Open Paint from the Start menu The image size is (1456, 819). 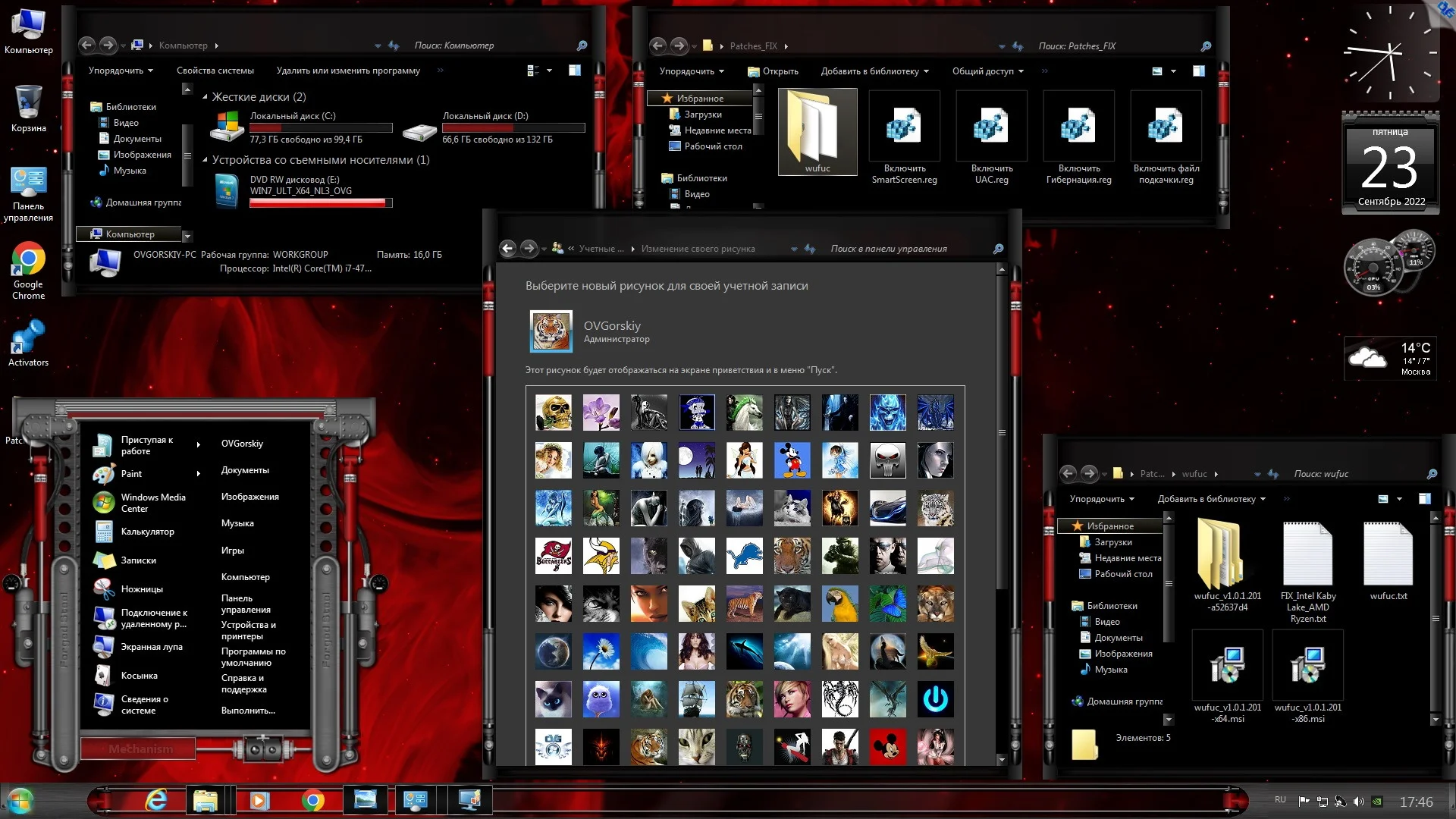tap(131, 474)
